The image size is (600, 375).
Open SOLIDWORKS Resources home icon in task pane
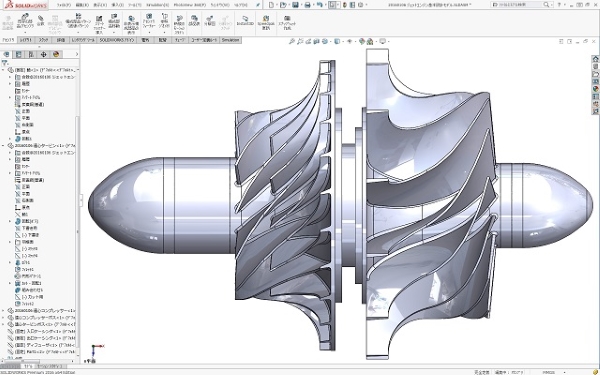tap(595, 59)
